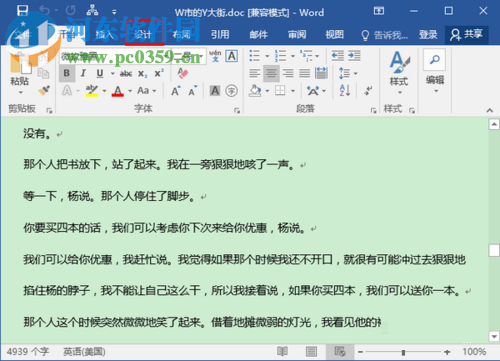This screenshot has width=500, height=361.
Task: Toggle strikethrough abc formatting
Action: (126, 74)
